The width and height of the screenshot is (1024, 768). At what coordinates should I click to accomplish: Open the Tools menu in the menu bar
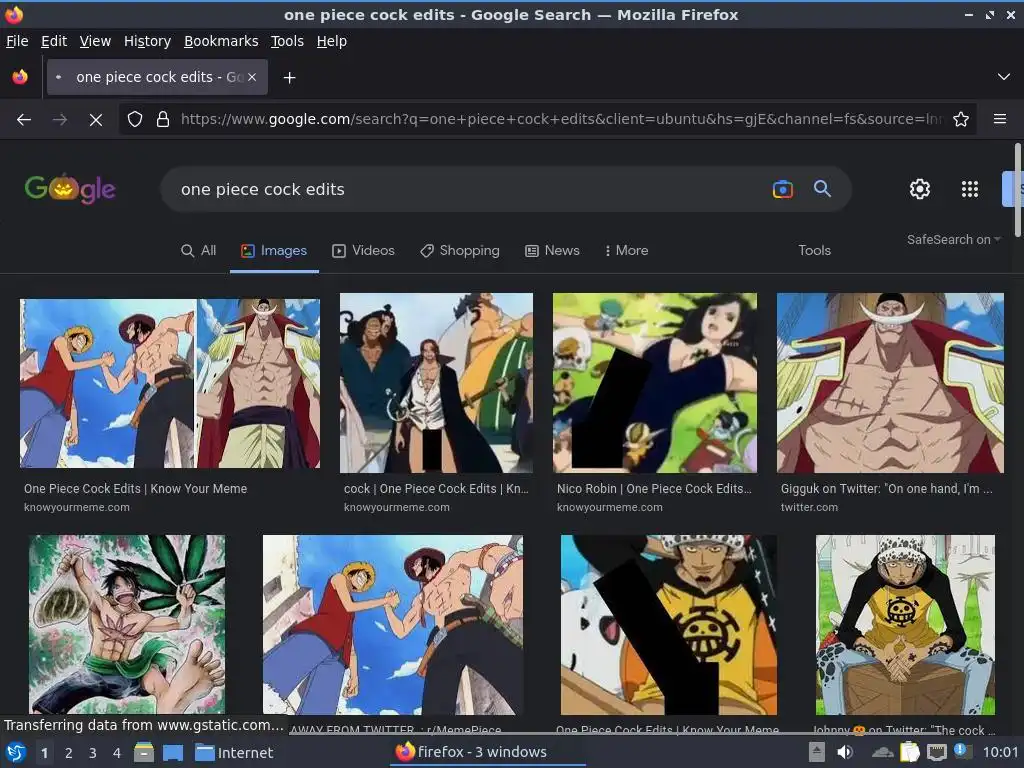tap(287, 41)
